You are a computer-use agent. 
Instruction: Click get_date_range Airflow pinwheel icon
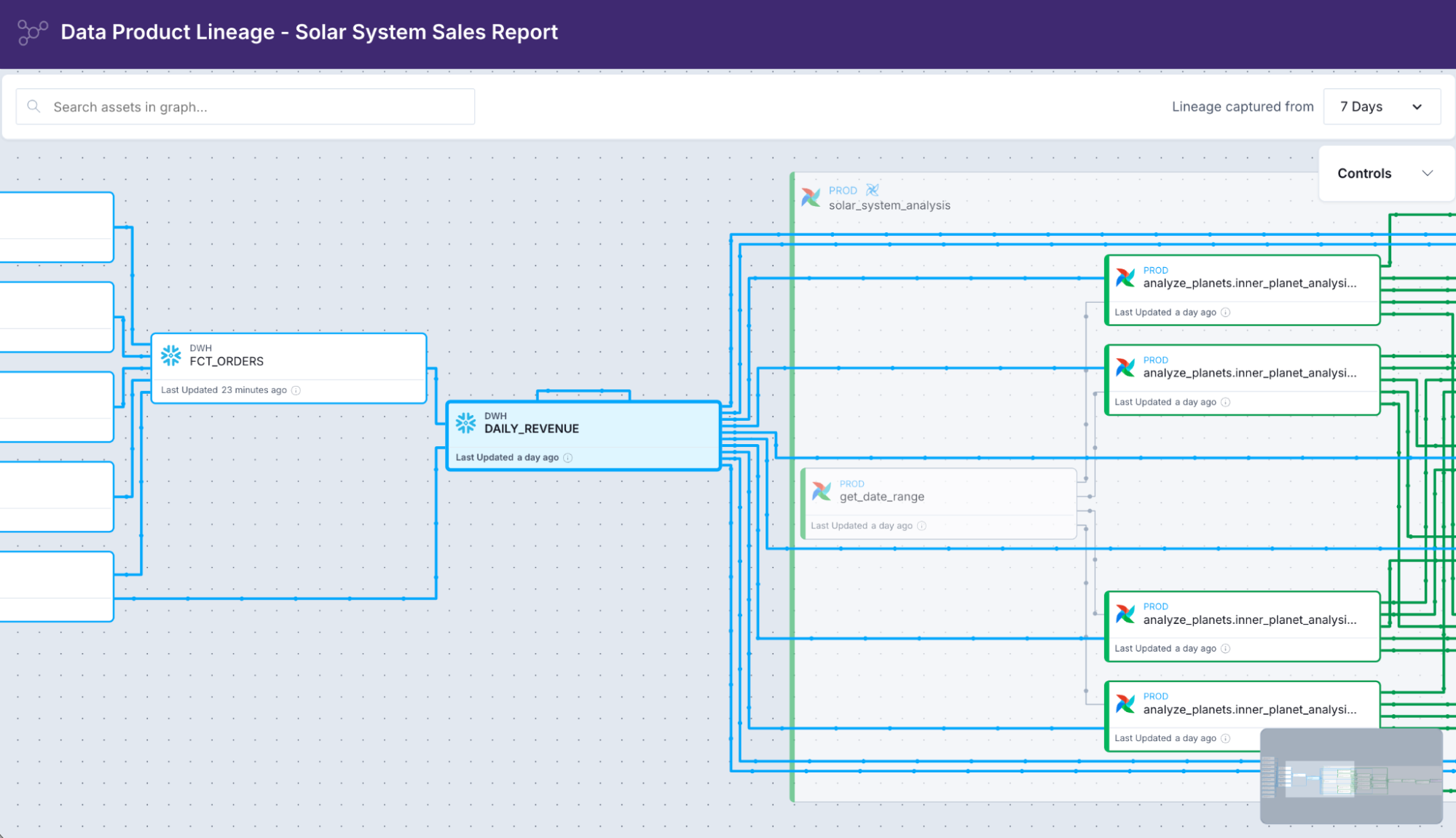tap(822, 491)
